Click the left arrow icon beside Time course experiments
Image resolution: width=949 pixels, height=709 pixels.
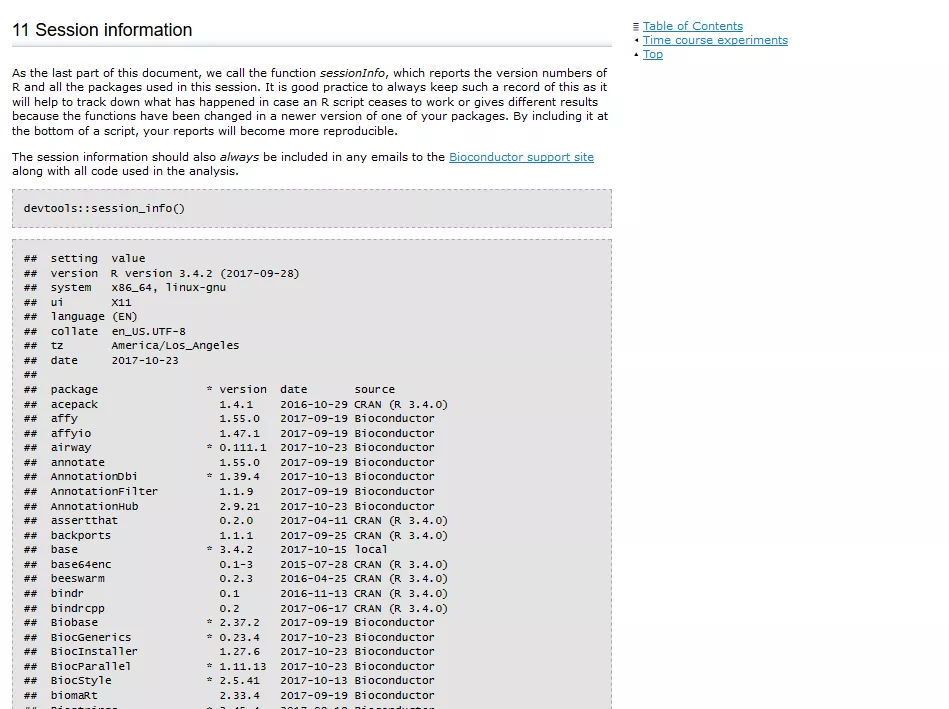click(x=636, y=41)
